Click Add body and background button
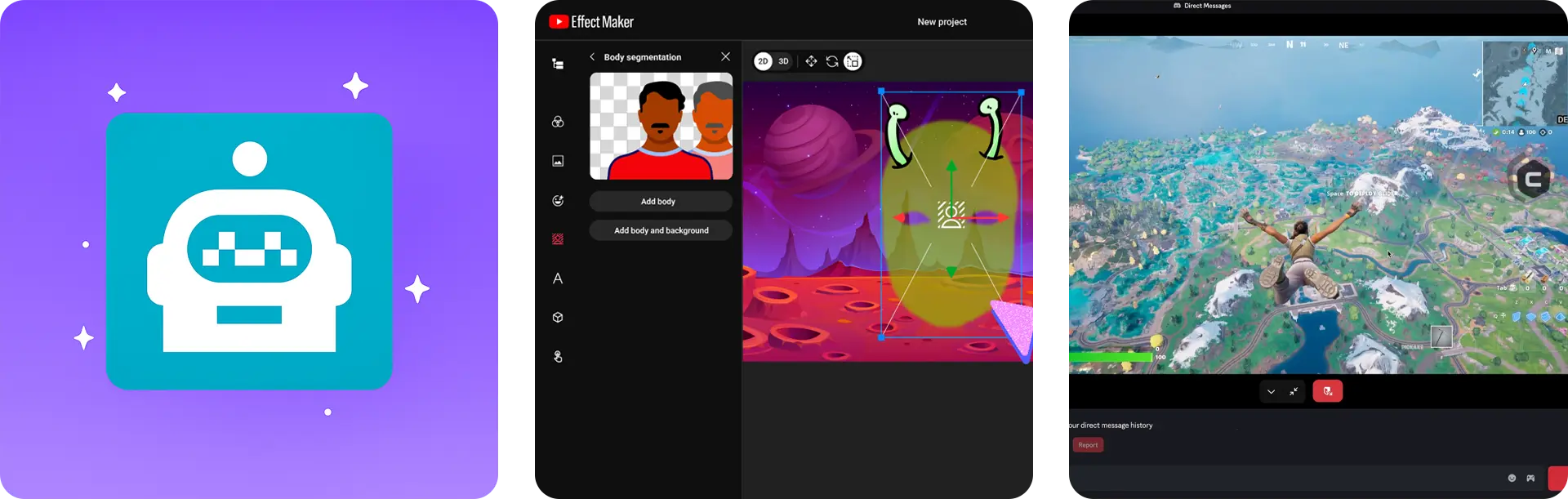This screenshot has height=499, width=1568. click(661, 230)
